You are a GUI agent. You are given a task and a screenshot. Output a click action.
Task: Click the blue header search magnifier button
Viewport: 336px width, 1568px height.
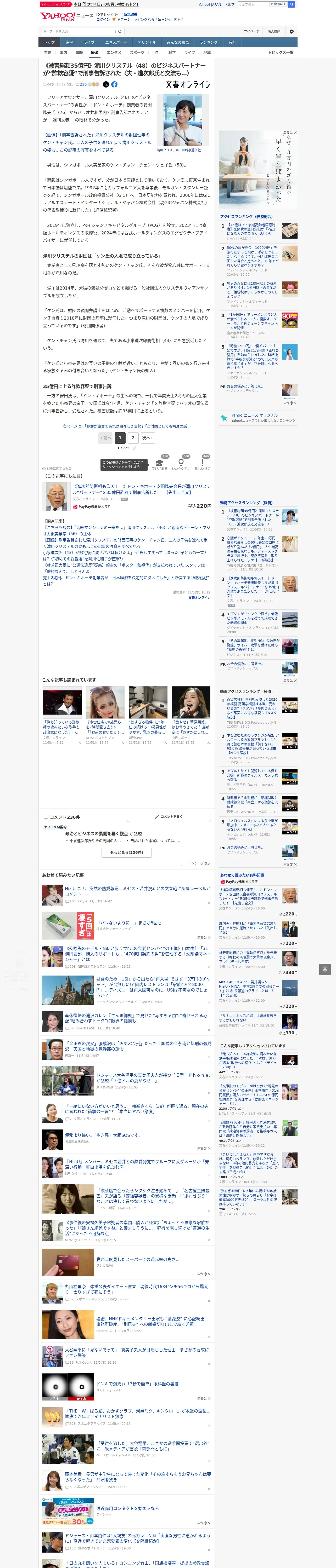coord(292,4)
